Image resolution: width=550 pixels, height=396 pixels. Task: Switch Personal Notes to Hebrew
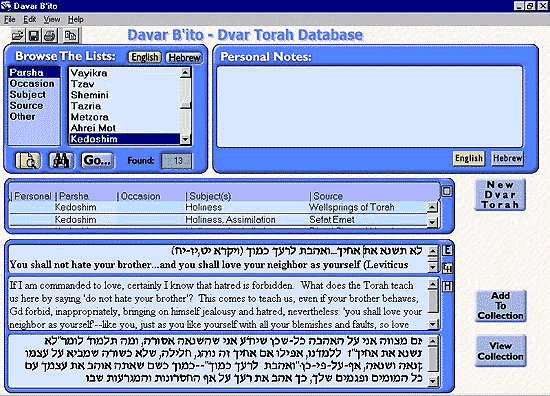coord(507,158)
